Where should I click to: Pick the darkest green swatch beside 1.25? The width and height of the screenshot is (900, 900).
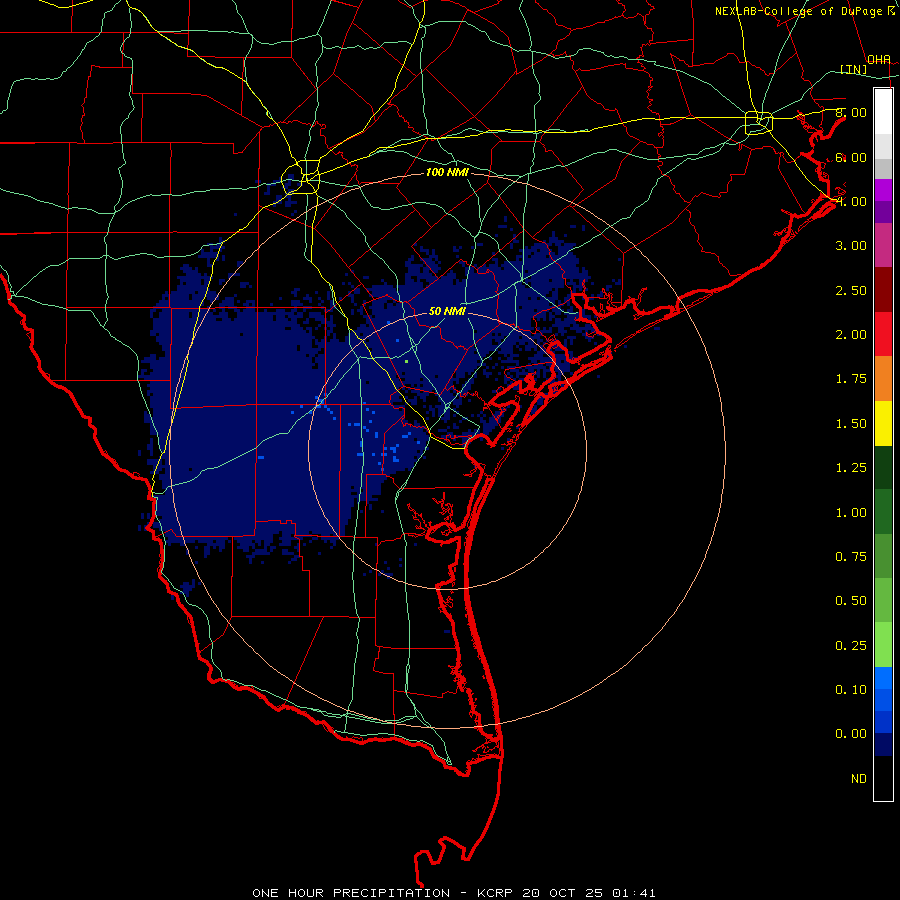click(x=883, y=468)
